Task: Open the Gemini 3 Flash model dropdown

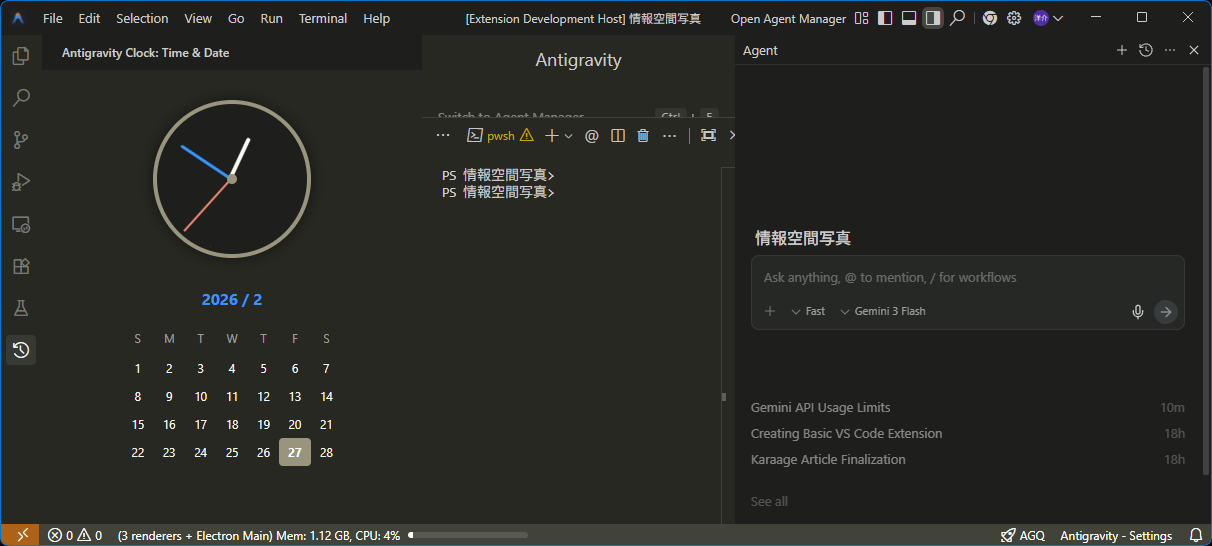Action: tap(883, 312)
